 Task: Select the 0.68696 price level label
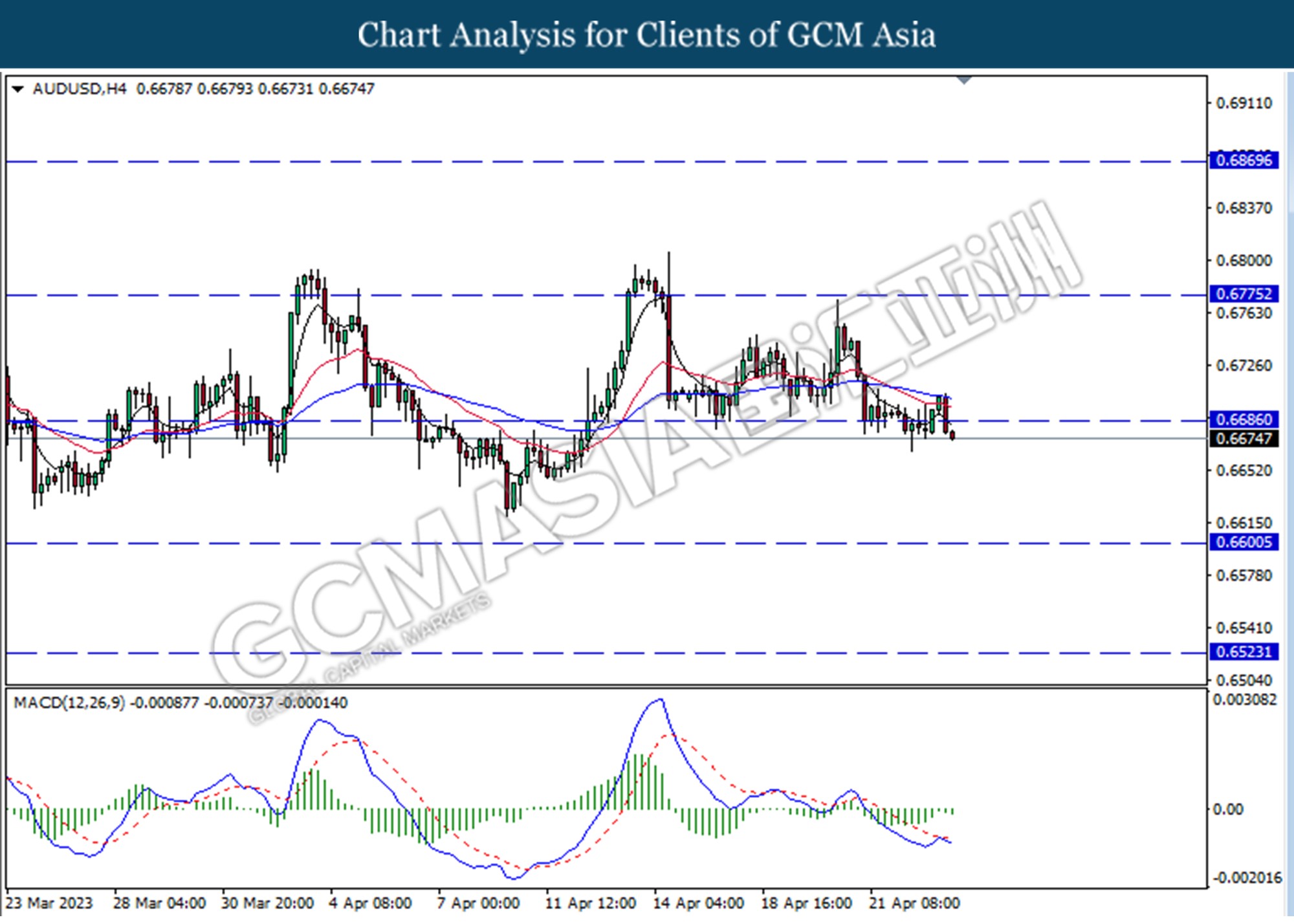1244,160
